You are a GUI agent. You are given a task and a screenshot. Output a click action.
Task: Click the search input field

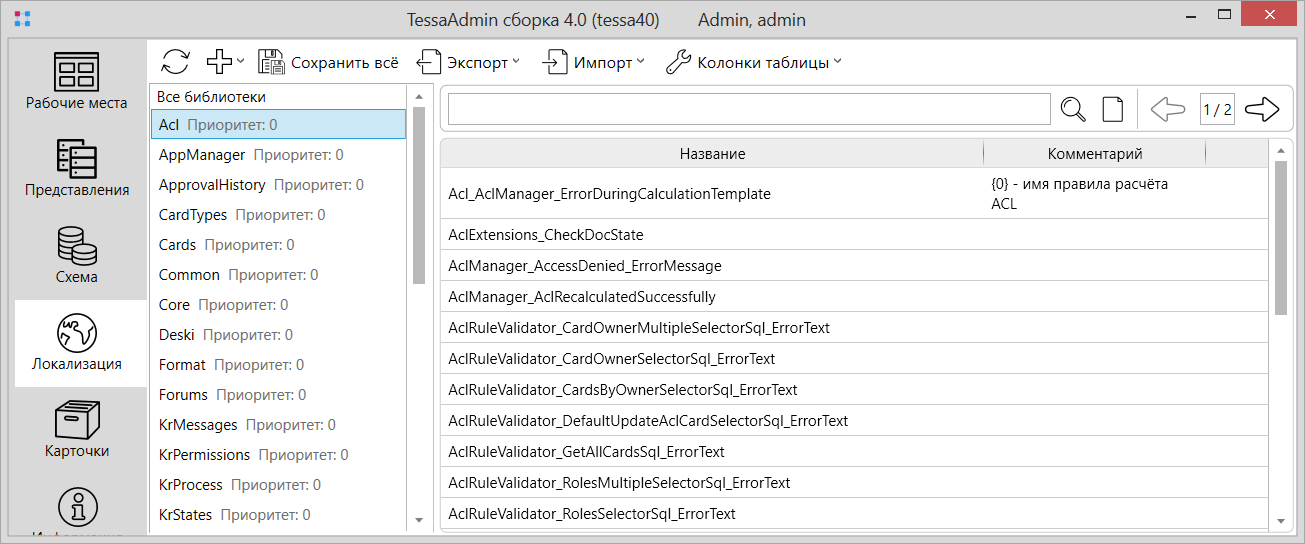click(748, 109)
